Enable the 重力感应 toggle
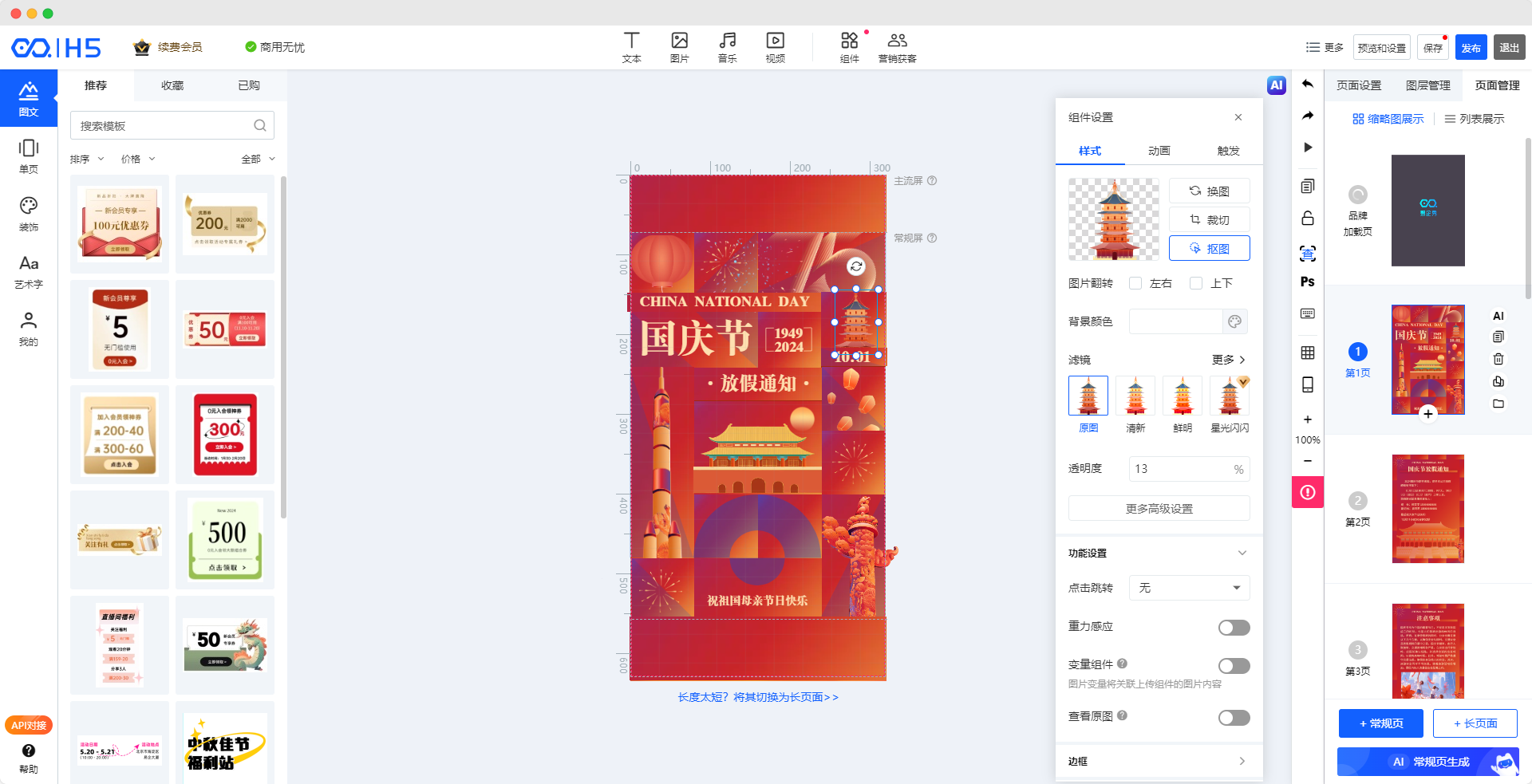The image size is (1532, 784). point(1234,628)
